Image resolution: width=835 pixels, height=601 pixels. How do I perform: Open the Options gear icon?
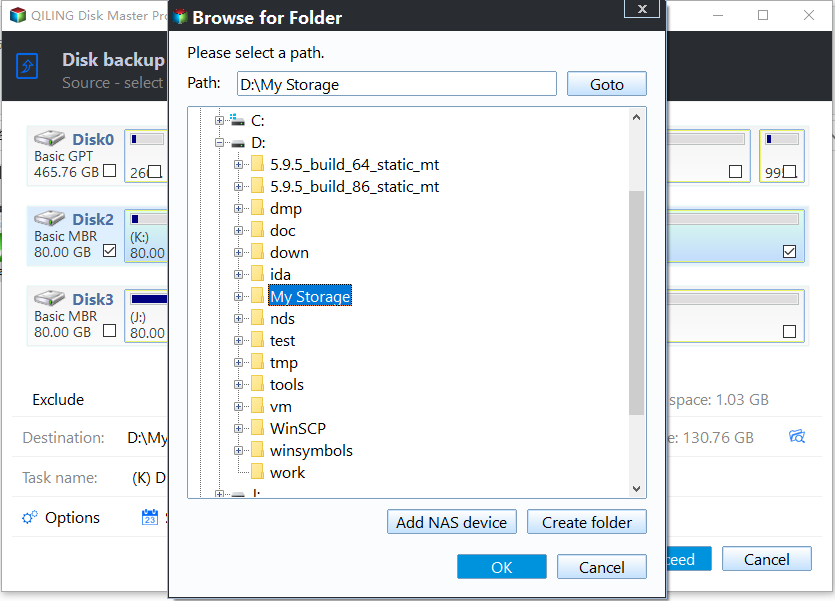pos(30,517)
